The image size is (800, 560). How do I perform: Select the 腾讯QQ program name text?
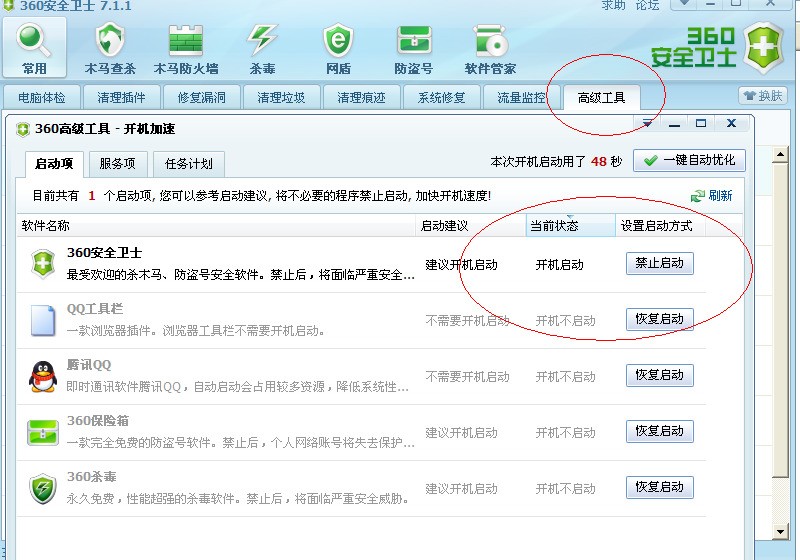point(89,365)
